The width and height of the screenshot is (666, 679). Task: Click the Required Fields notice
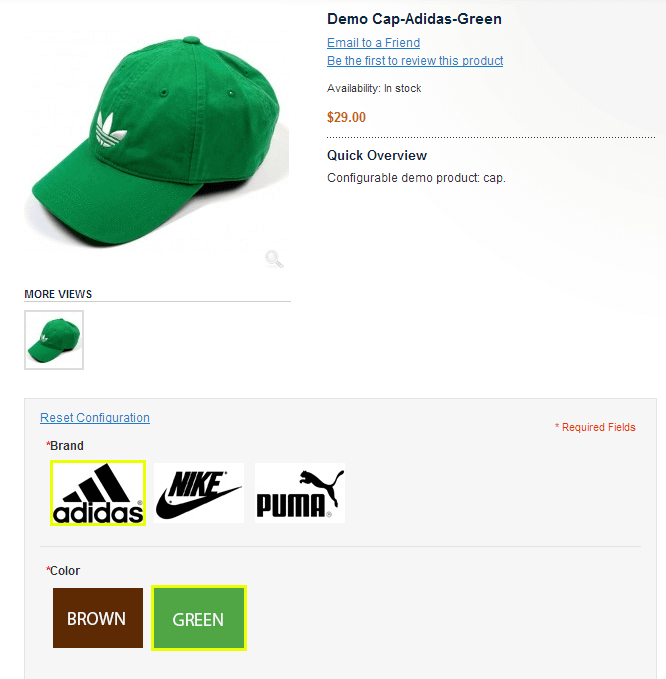click(x=595, y=427)
